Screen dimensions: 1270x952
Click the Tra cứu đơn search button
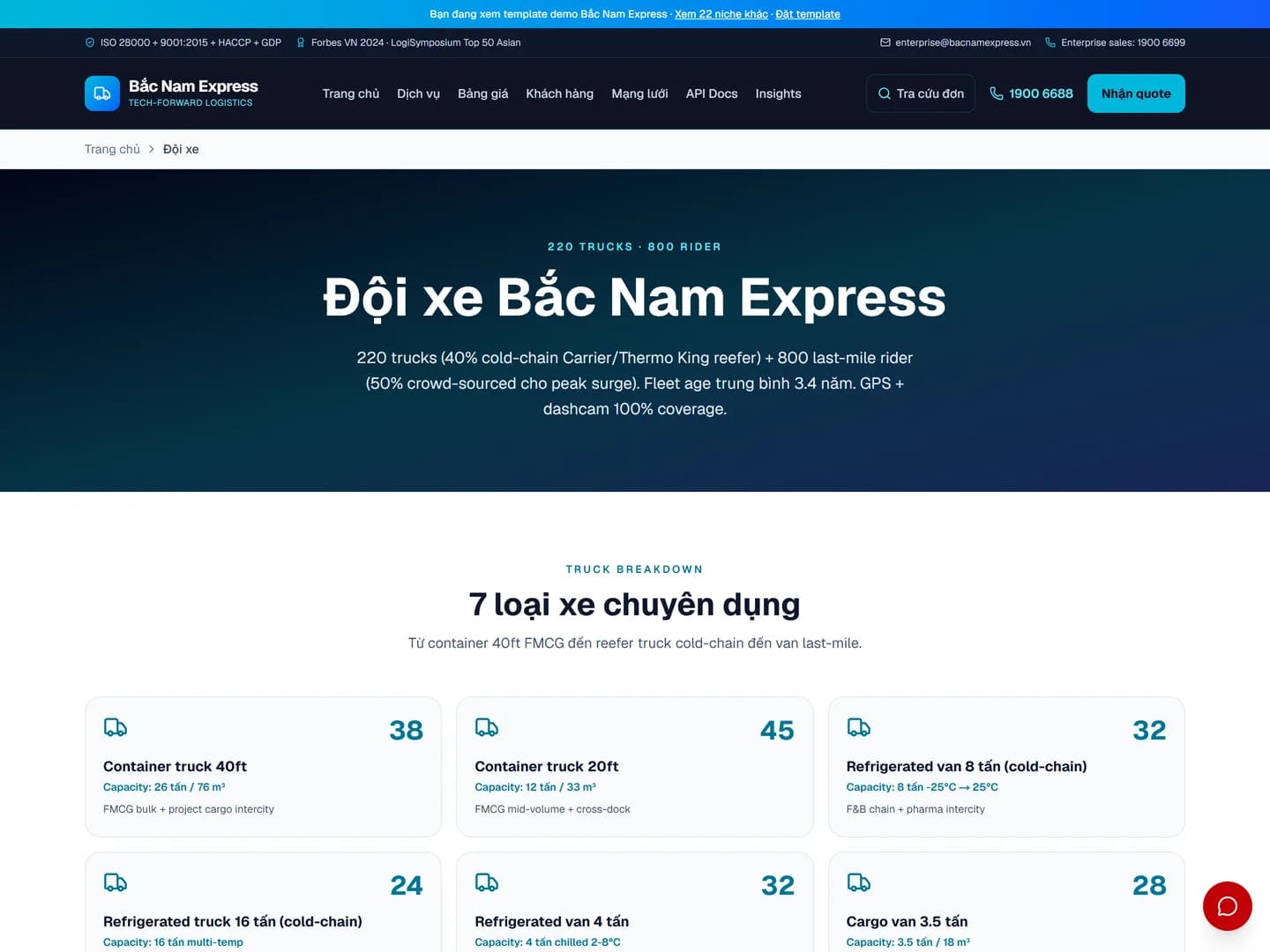click(x=921, y=93)
